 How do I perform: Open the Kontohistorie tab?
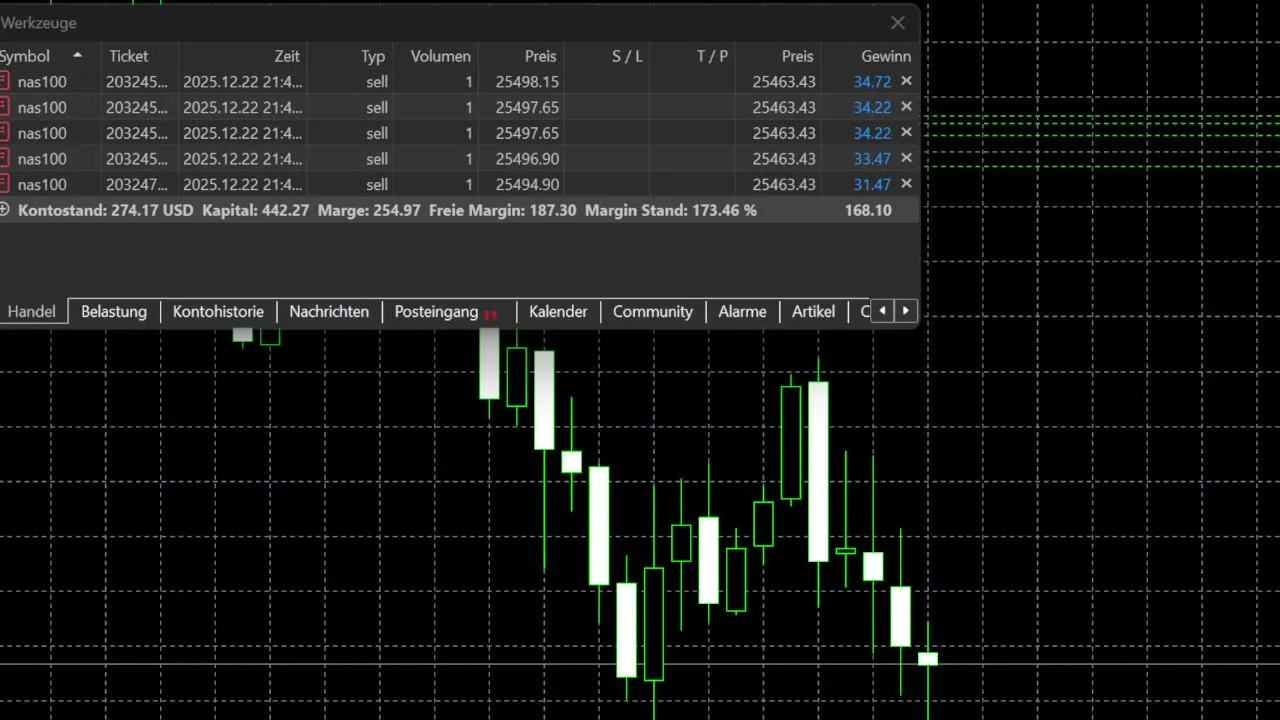coord(218,311)
